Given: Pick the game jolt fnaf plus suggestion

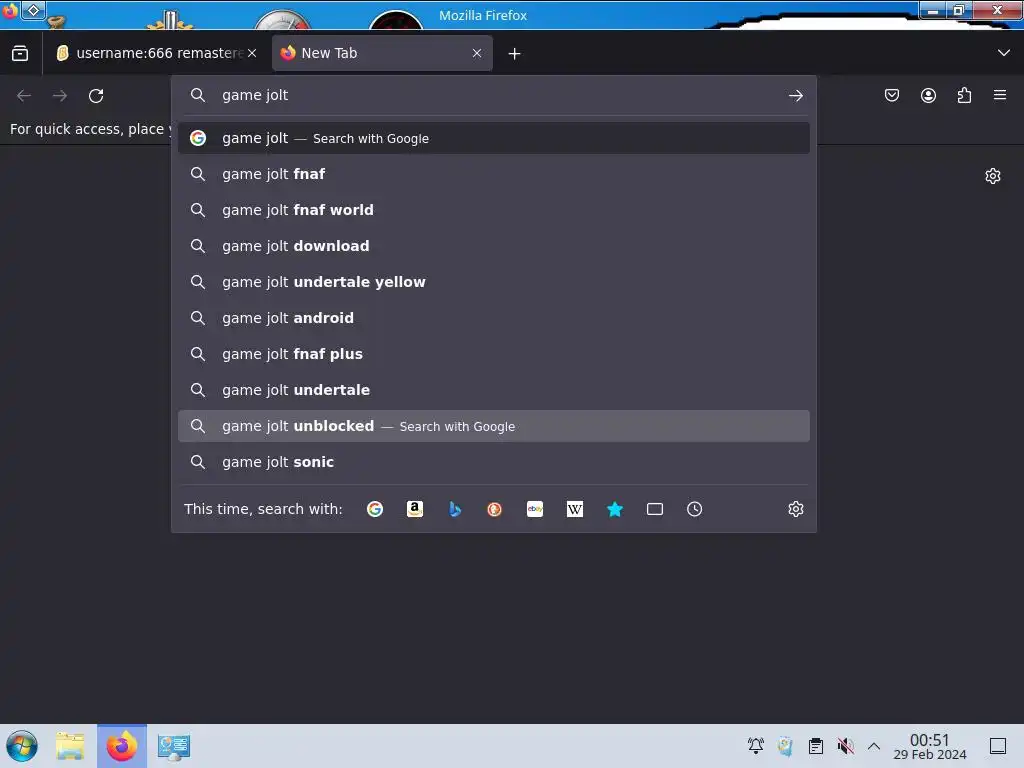Looking at the screenshot, I should point(494,354).
